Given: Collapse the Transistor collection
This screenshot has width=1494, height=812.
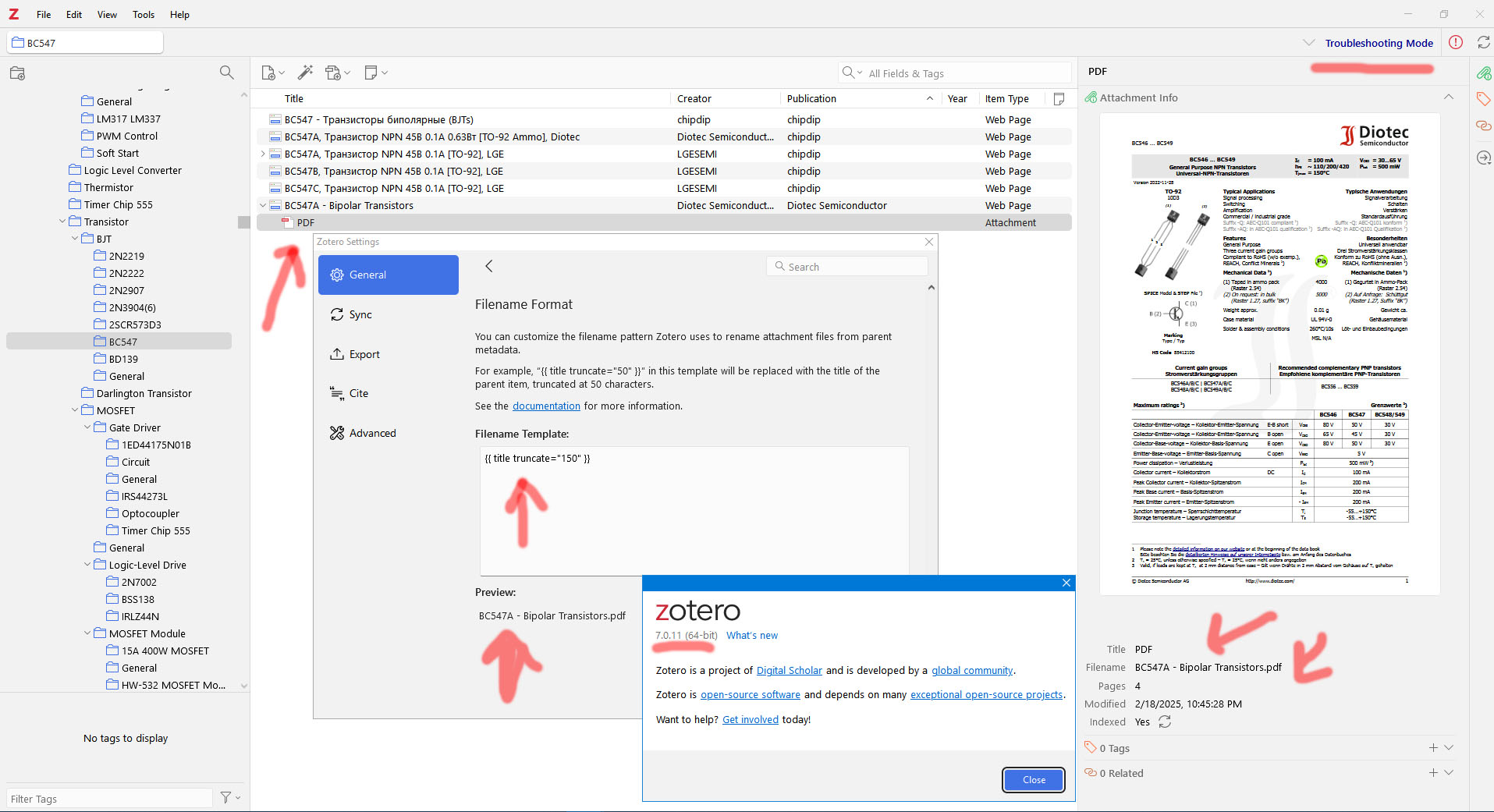Looking at the screenshot, I should point(62,222).
